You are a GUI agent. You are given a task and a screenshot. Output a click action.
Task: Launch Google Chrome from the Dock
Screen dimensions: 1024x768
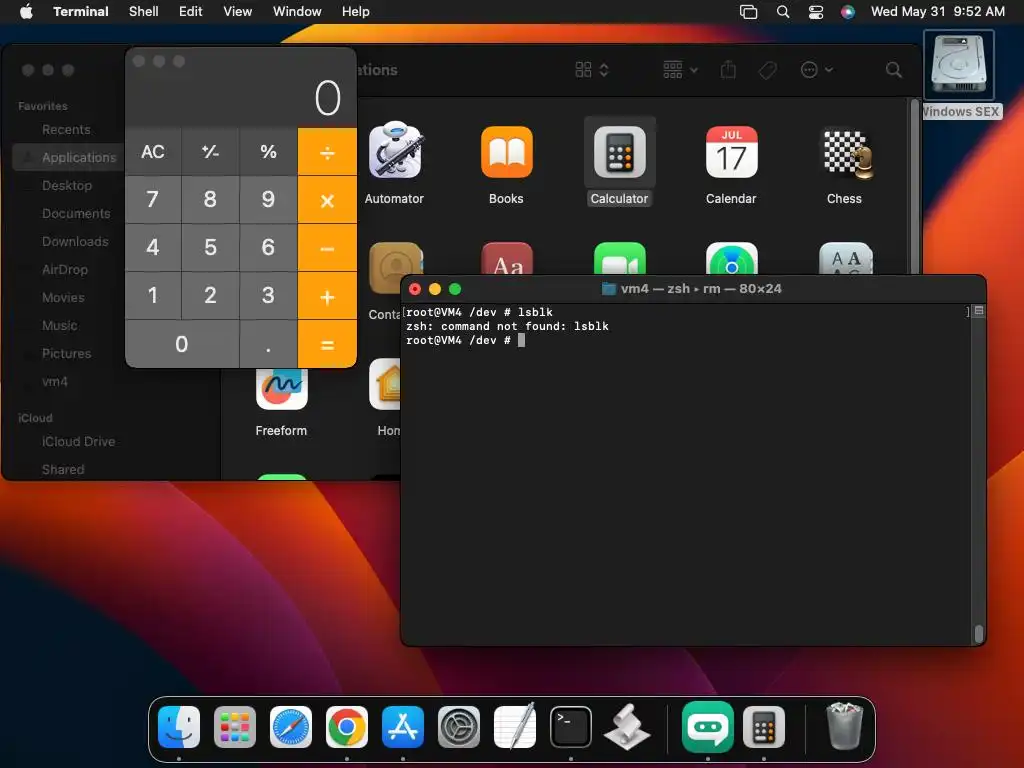347,726
